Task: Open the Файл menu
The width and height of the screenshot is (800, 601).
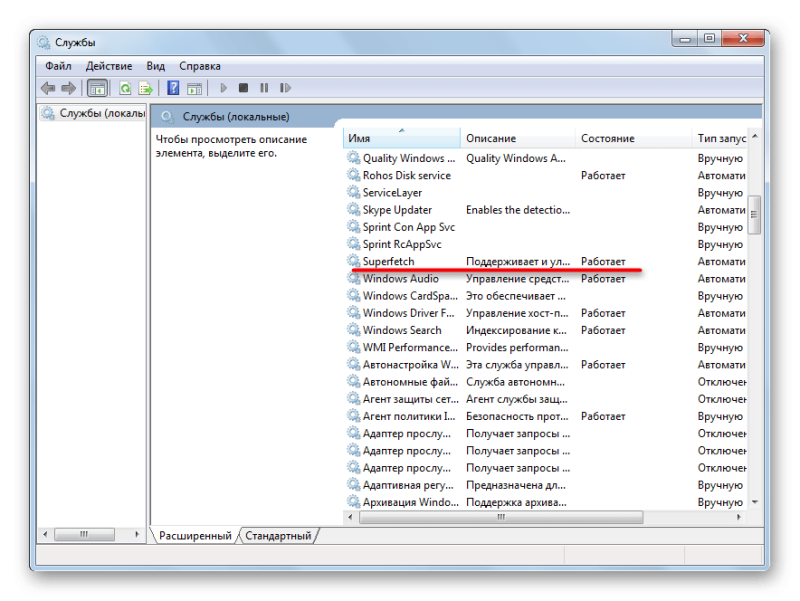Action: (58, 66)
